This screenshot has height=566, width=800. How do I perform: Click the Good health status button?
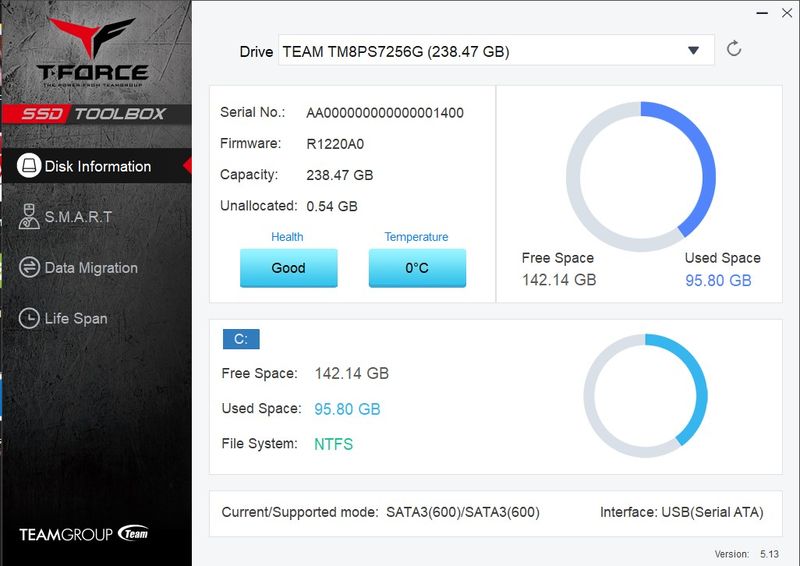tap(288, 268)
